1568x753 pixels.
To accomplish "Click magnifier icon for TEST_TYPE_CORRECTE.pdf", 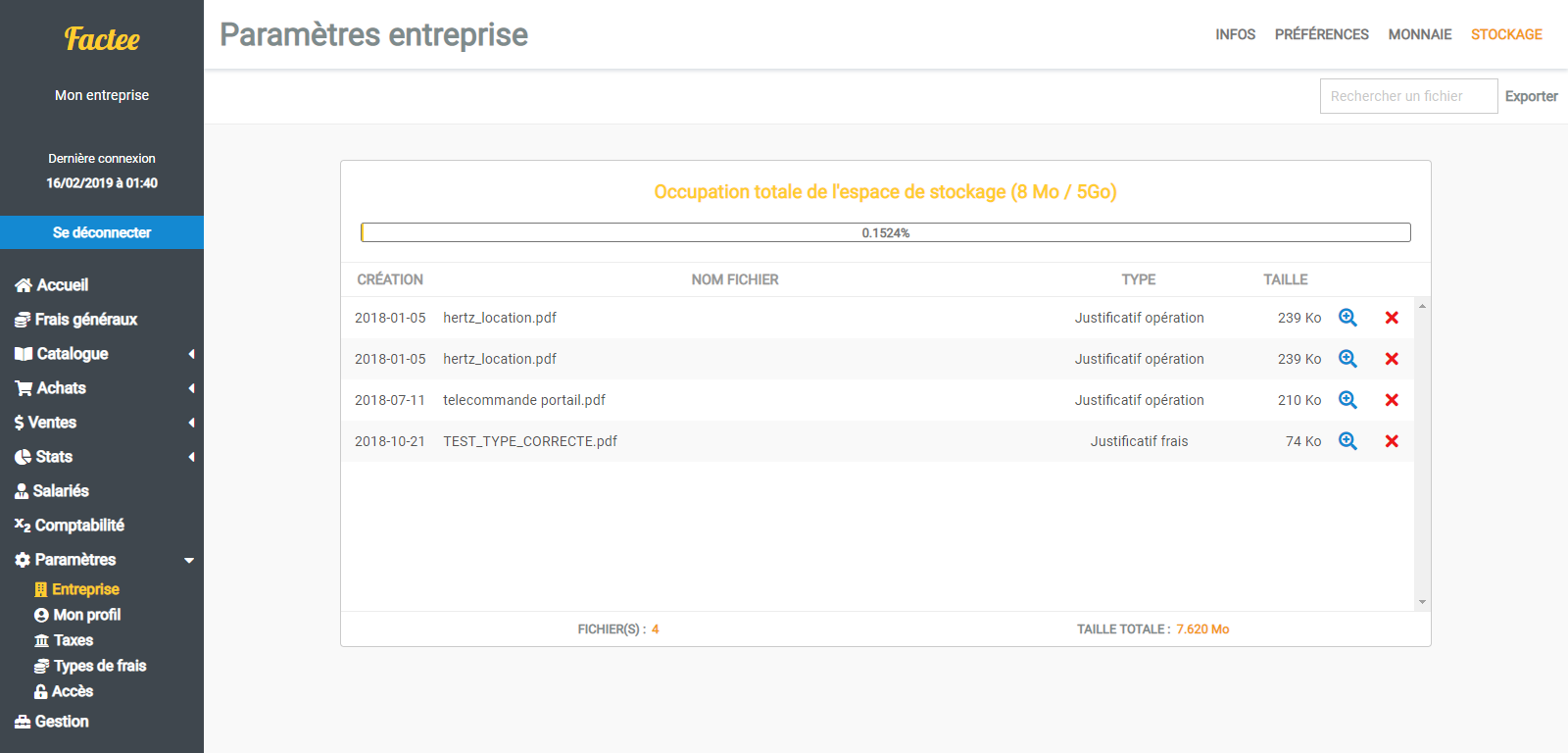I will [x=1347, y=441].
